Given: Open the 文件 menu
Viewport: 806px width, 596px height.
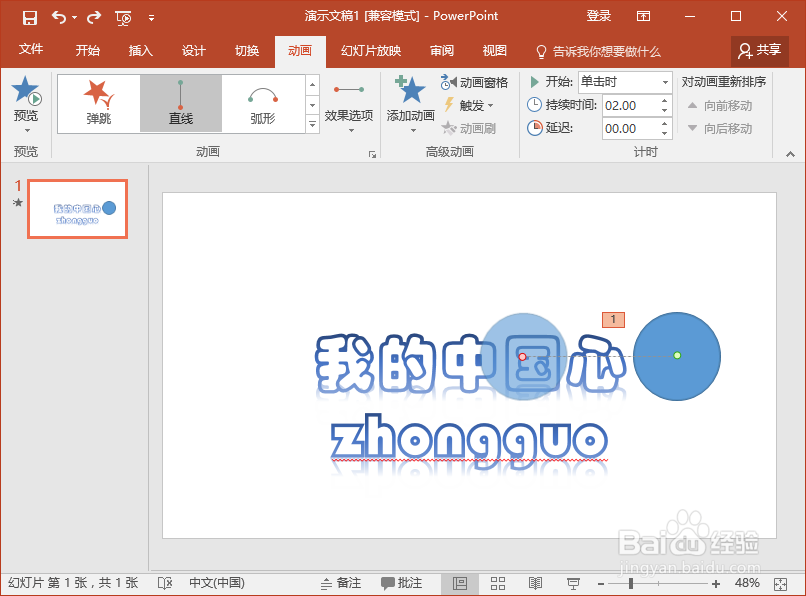Looking at the screenshot, I should tap(31, 49).
